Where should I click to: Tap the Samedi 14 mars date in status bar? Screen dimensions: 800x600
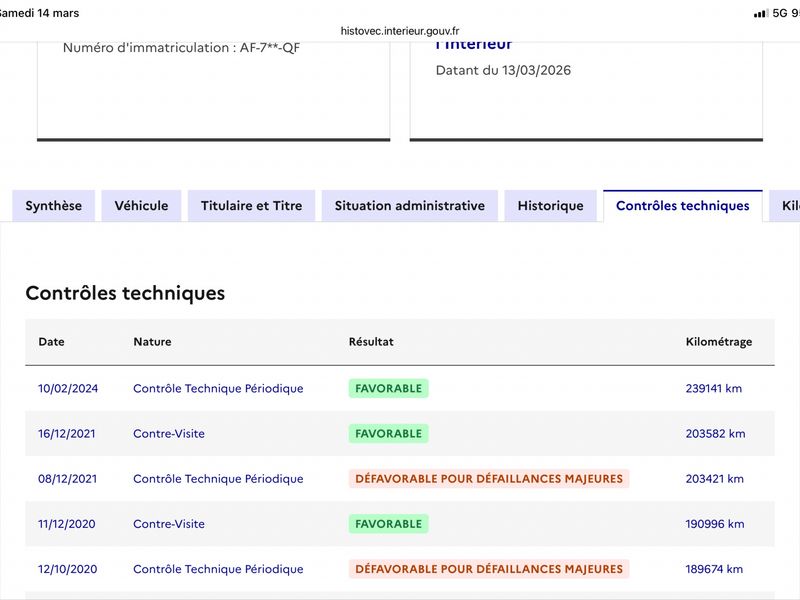click(40, 13)
